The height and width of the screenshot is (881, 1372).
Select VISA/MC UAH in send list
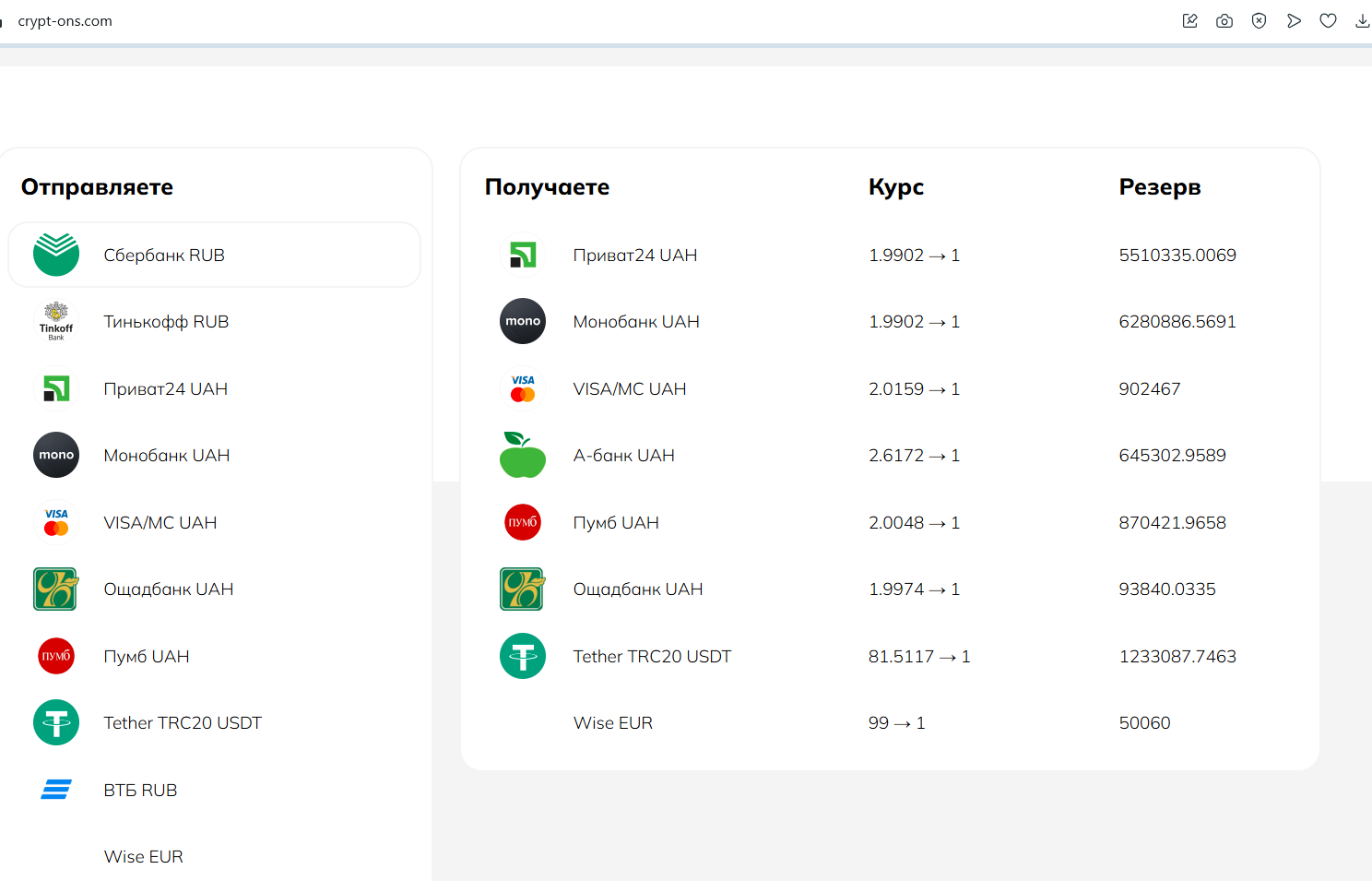click(x=214, y=522)
